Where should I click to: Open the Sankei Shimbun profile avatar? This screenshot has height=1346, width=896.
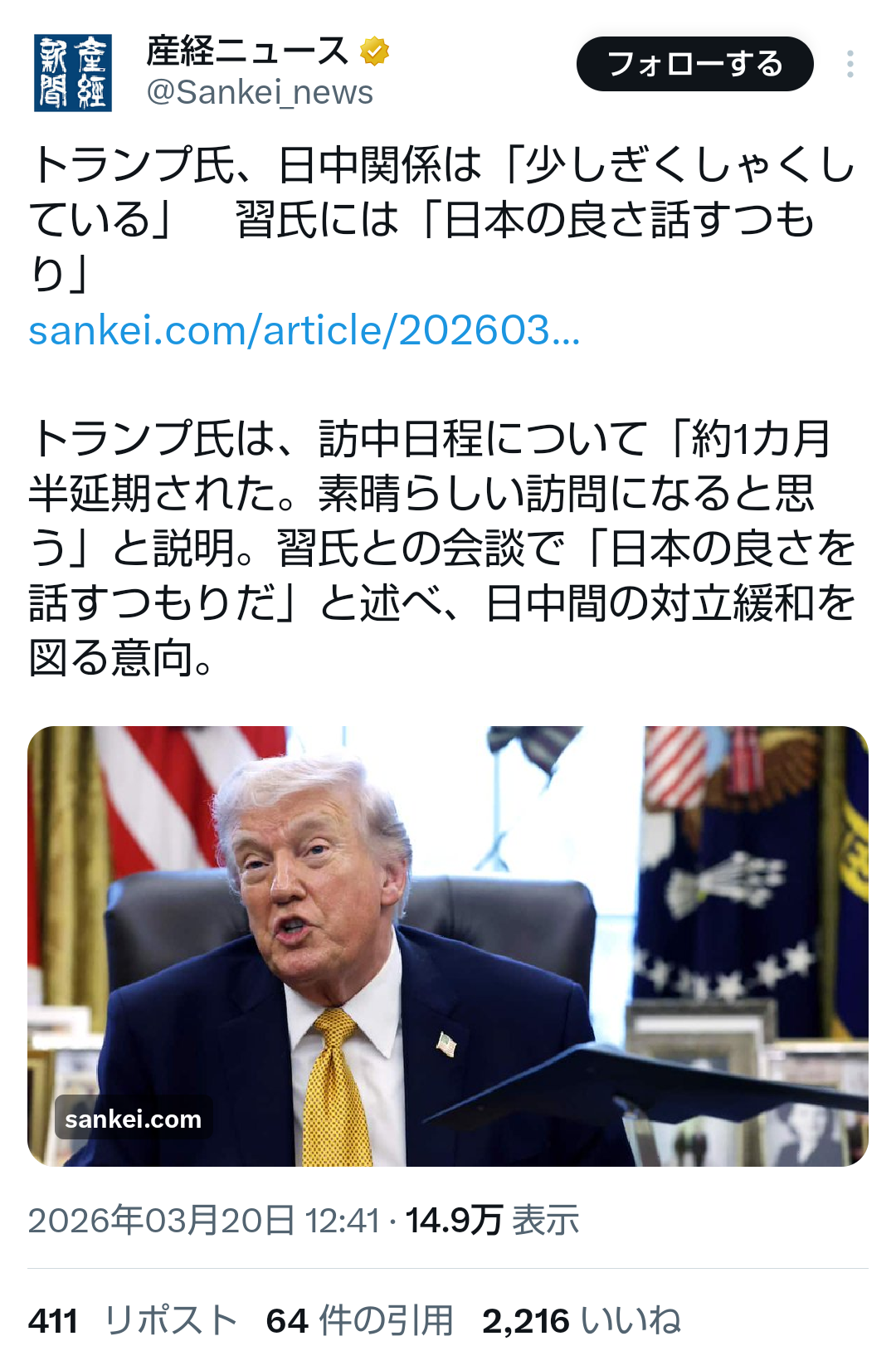pos(73,73)
